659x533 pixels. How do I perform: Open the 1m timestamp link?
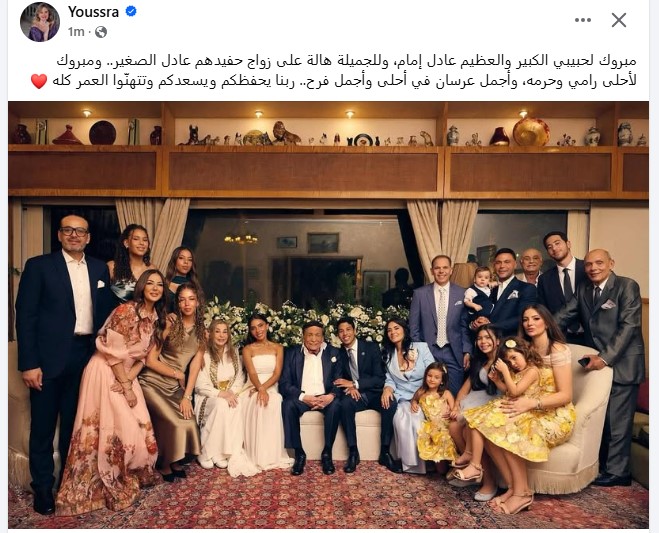[x=76, y=32]
